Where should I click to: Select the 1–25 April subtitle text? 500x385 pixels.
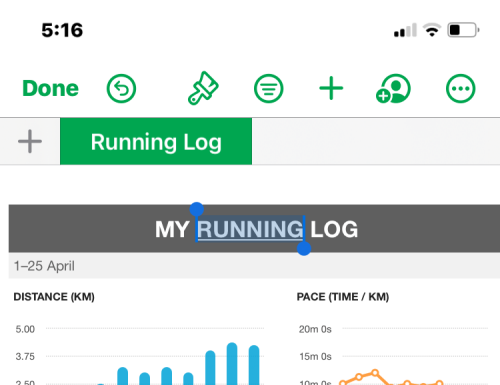click(44, 266)
